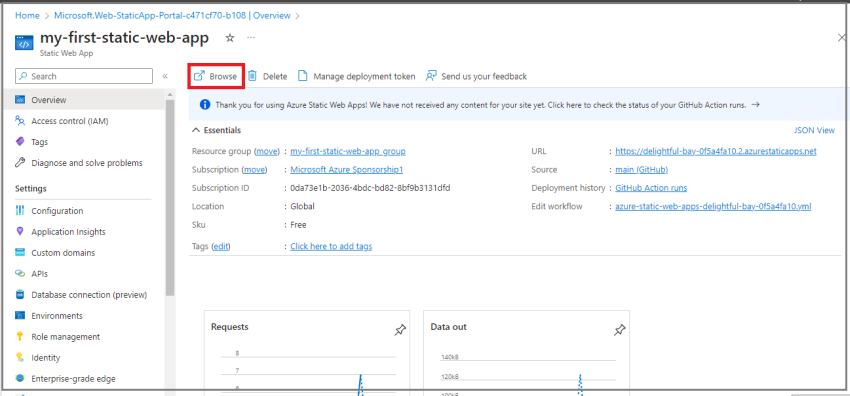Click Send us your feedback
Viewport: 850px width, 396px height.
pyautogui.click(x=476, y=76)
